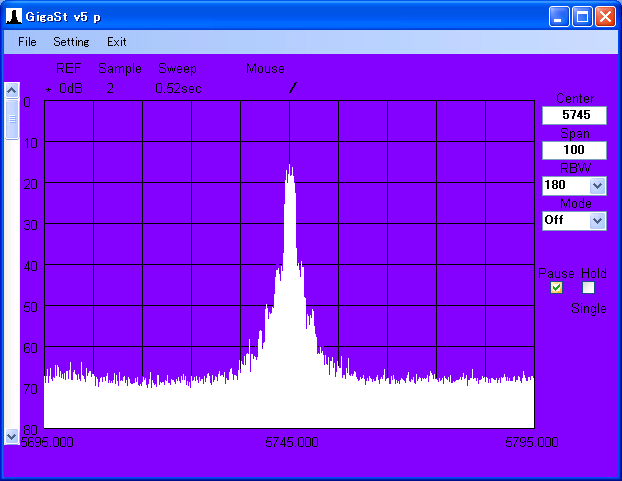Close the GigaSt window

click(605, 17)
